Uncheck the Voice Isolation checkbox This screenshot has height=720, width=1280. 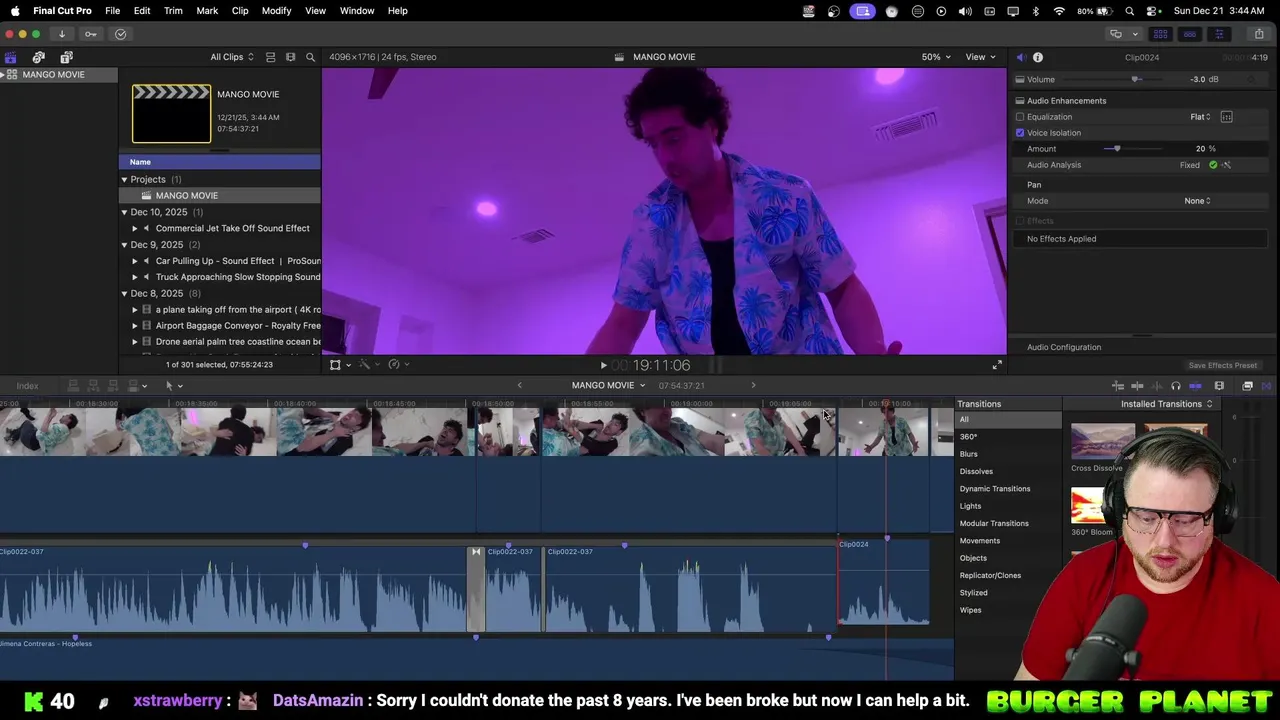point(1020,133)
